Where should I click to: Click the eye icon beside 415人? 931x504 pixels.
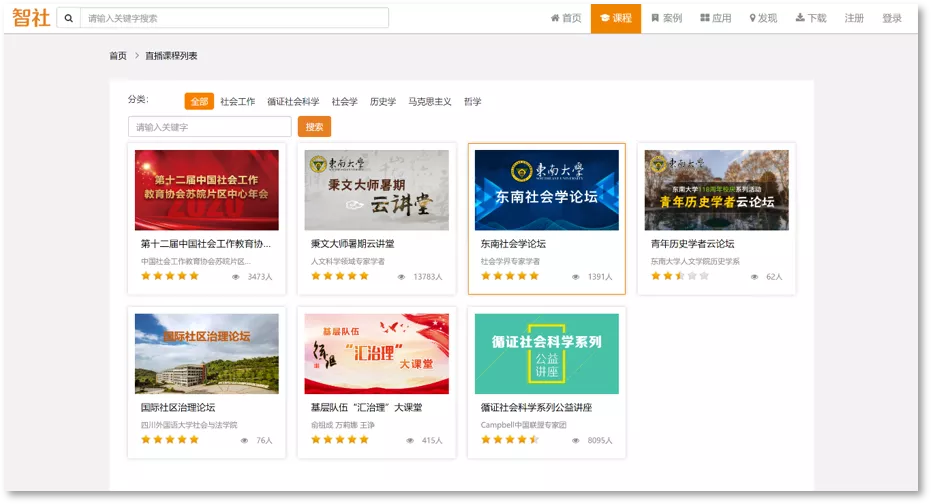tap(410, 441)
